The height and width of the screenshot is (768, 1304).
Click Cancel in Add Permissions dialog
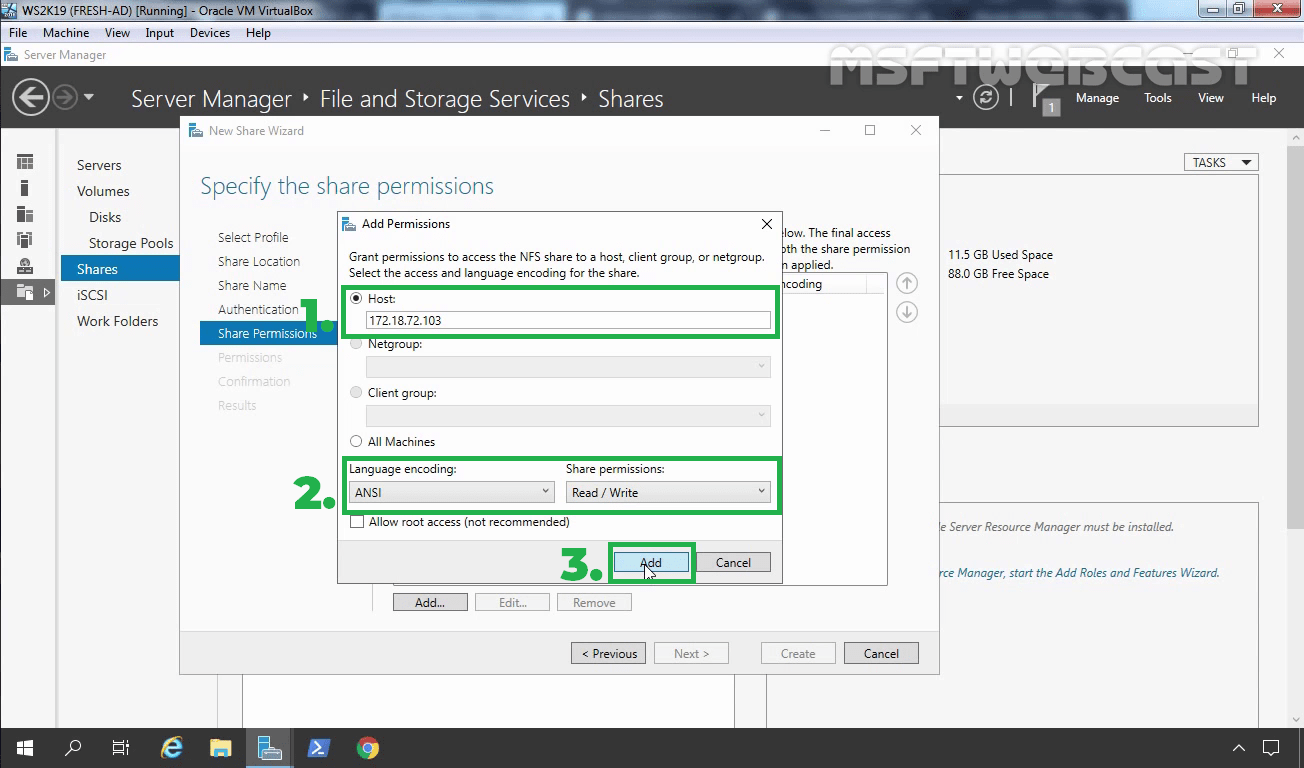click(x=733, y=562)
